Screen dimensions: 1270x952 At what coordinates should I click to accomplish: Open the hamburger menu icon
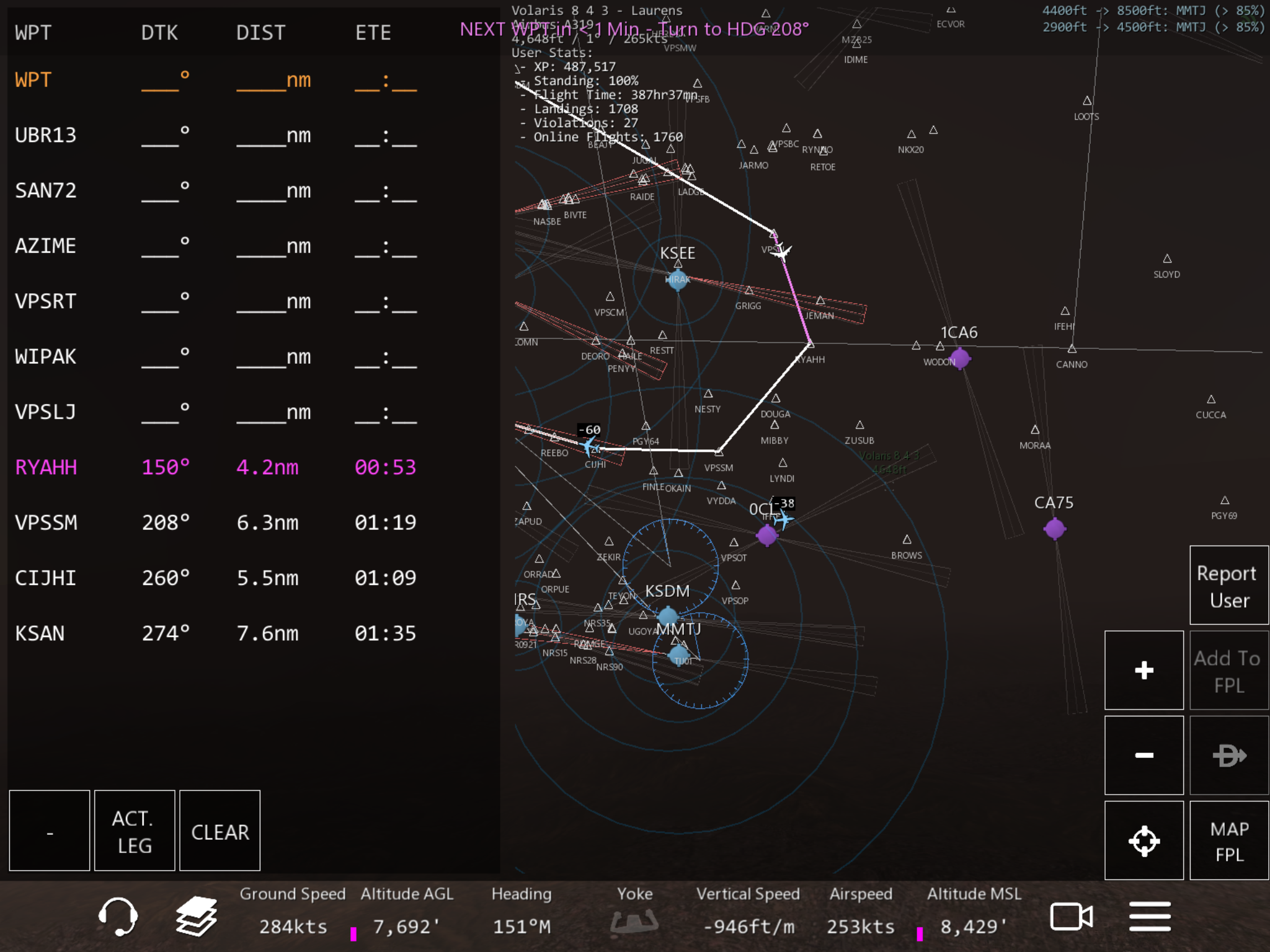1150,916
